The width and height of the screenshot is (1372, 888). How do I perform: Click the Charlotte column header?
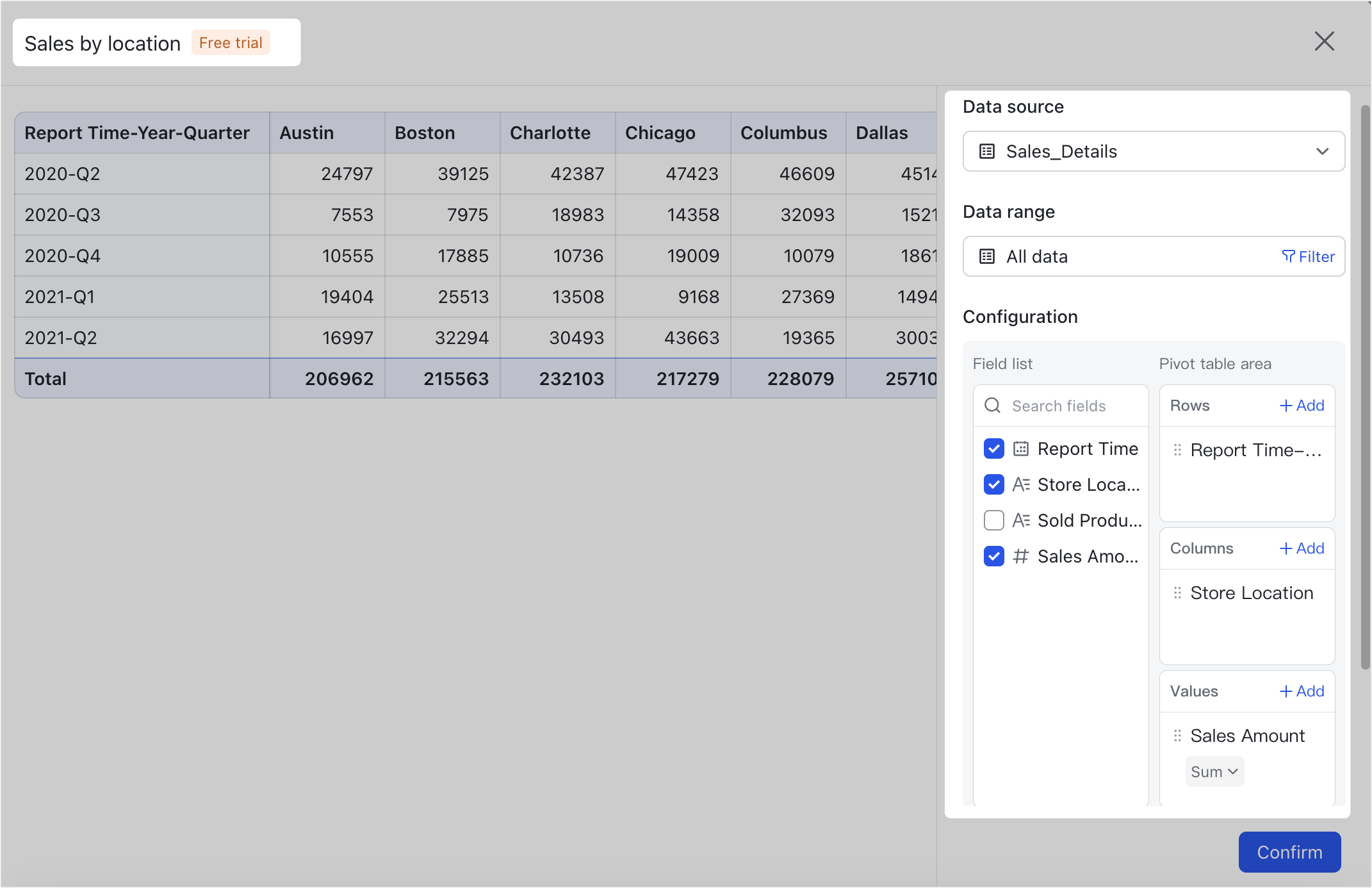point(558,133)
